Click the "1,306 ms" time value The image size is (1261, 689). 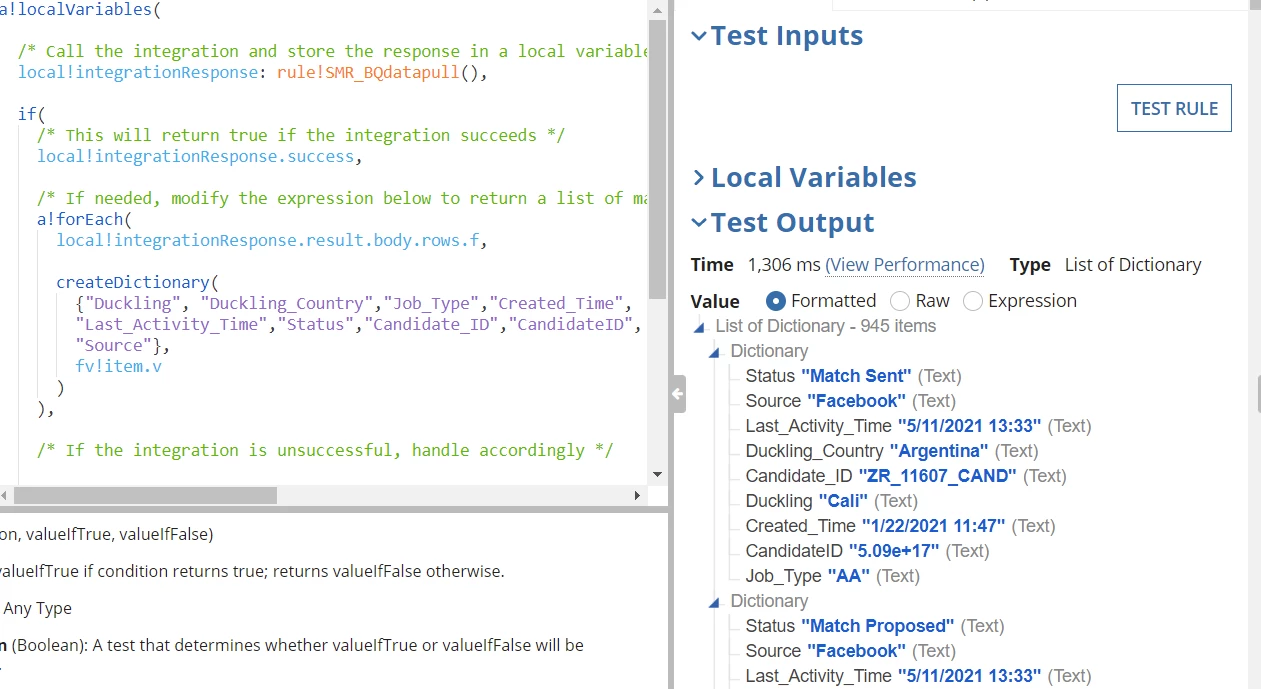pyautogui.click(x=784, y=265)
